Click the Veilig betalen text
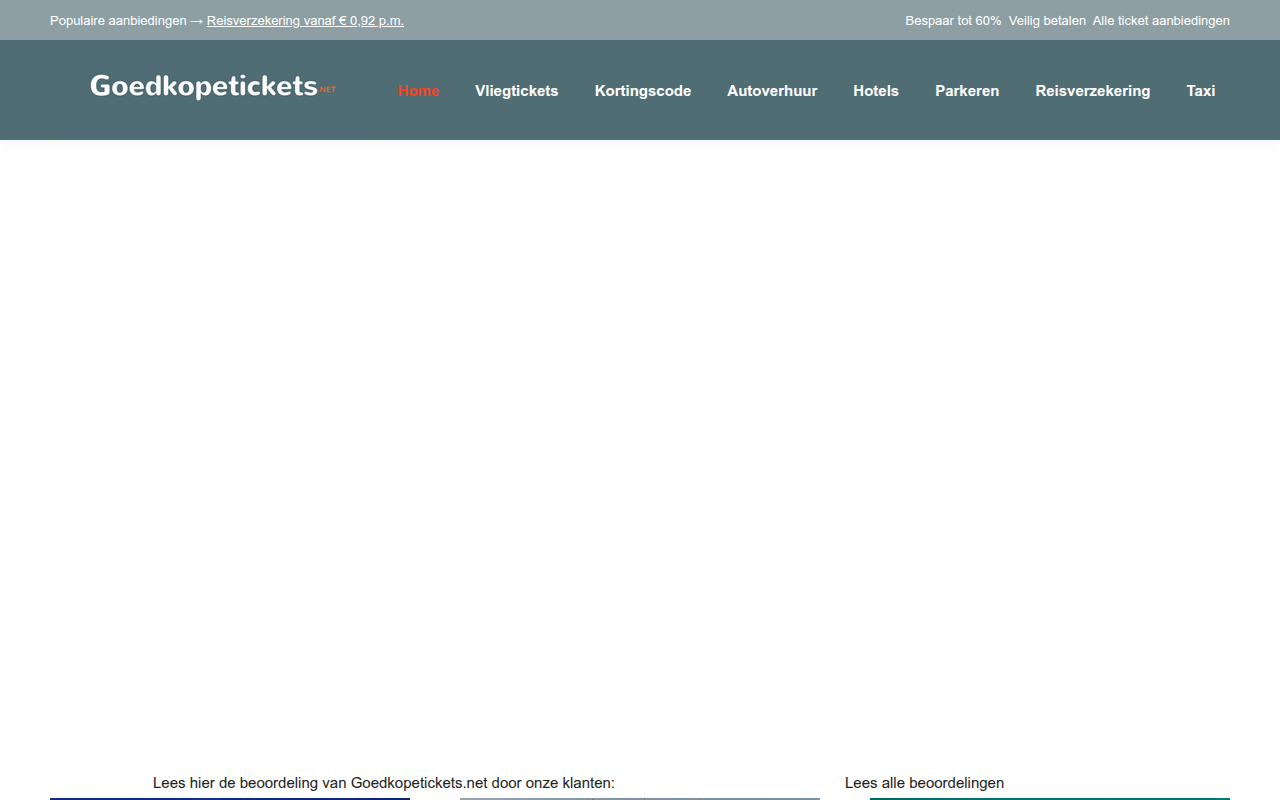 (1047, 21)
